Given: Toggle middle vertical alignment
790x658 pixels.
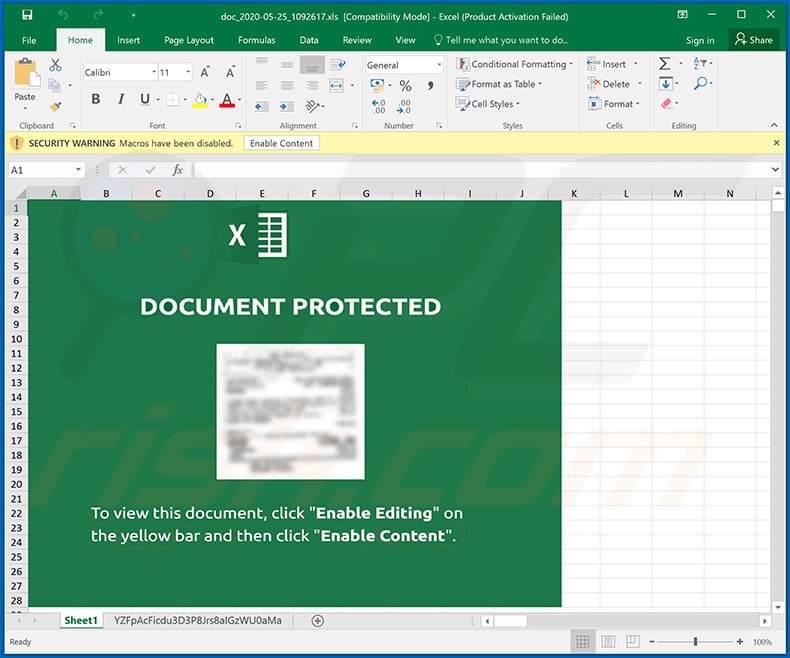Looking at the screenshot, I should 287,64.
